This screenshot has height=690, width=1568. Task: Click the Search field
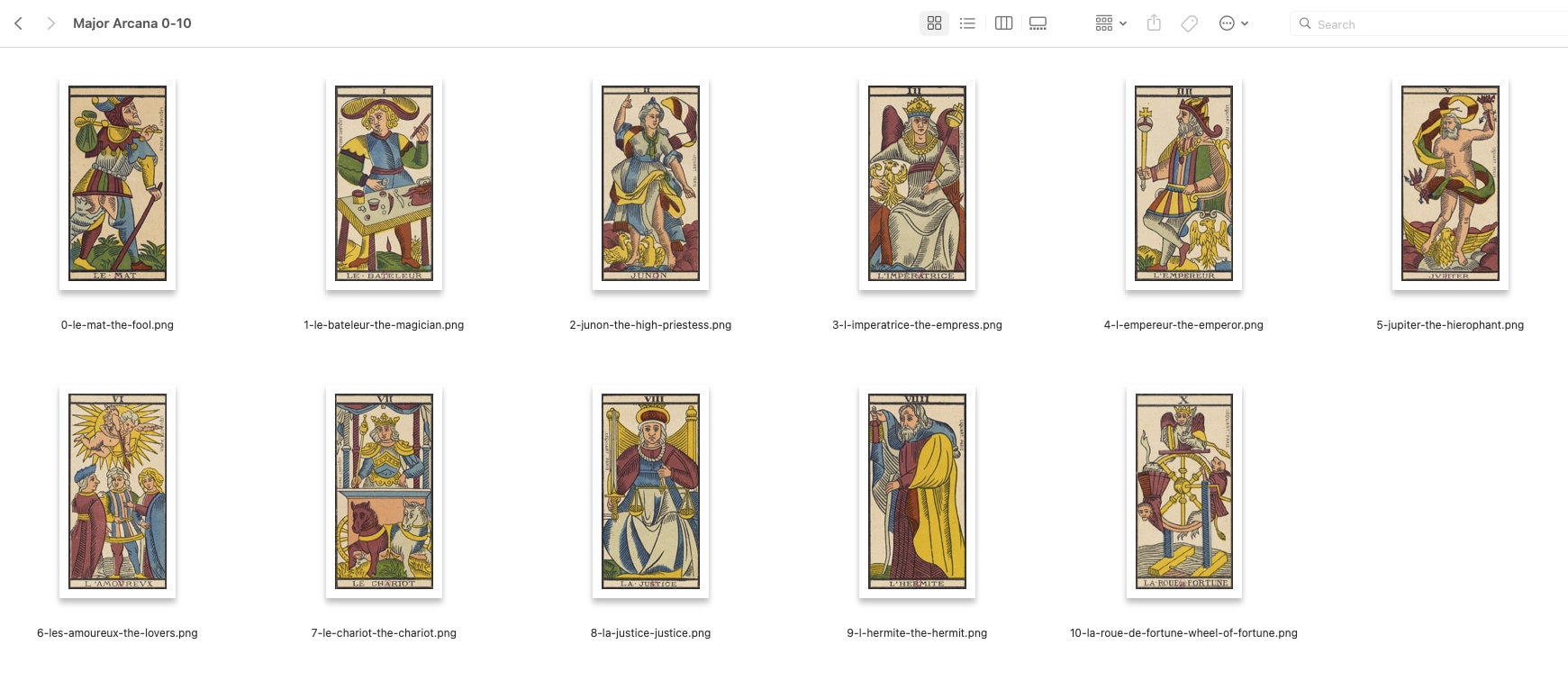pyautogui.click(x=1429, y=23)
